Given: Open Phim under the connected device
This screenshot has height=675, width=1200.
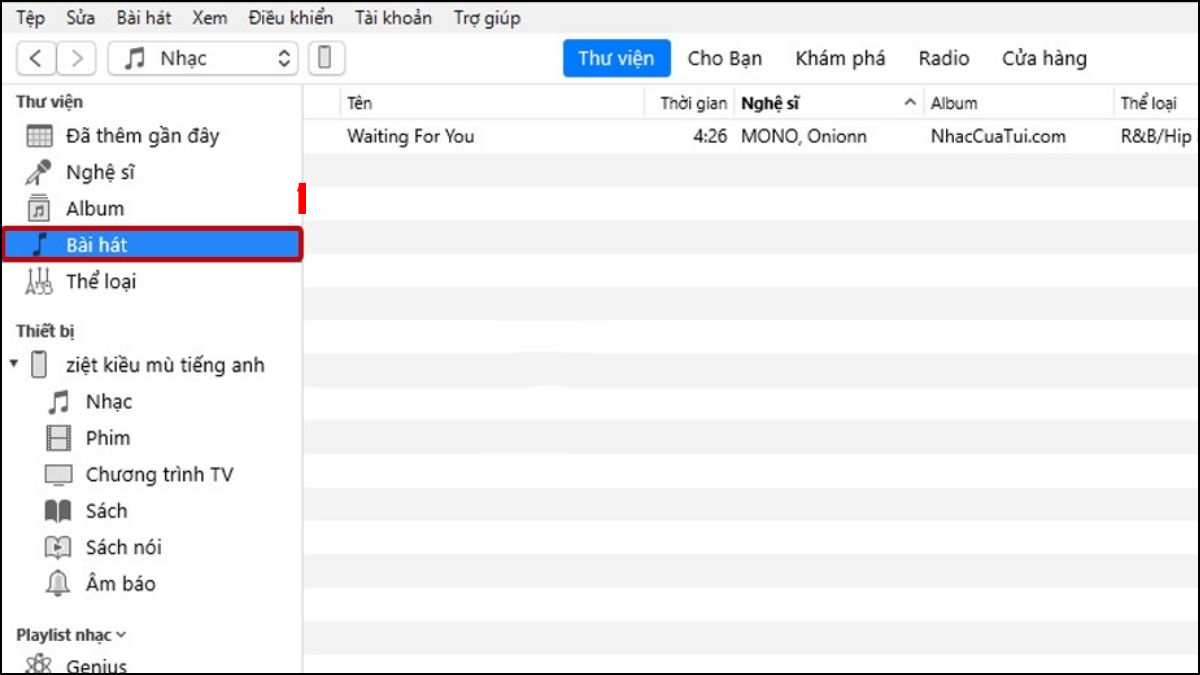Looking at the screenshot, I should tap(107, 438).
